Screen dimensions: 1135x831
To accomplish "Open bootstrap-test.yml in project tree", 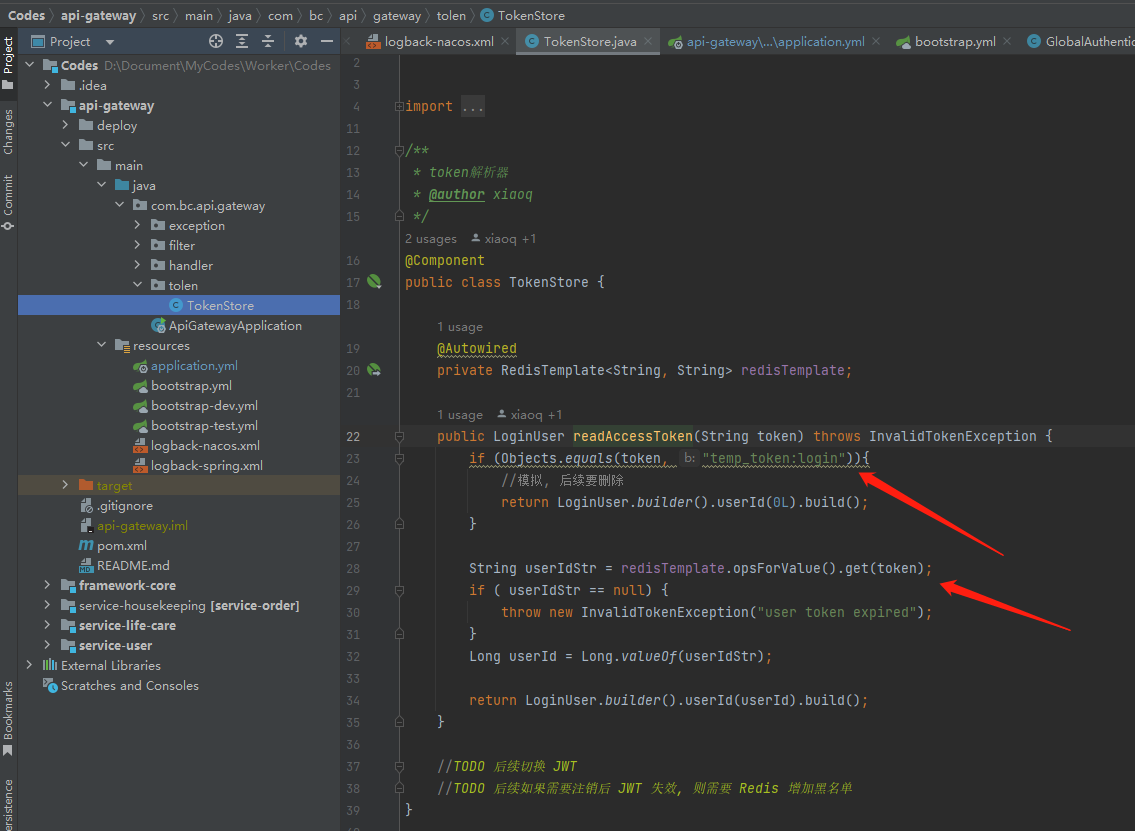I will coord(195,426).
